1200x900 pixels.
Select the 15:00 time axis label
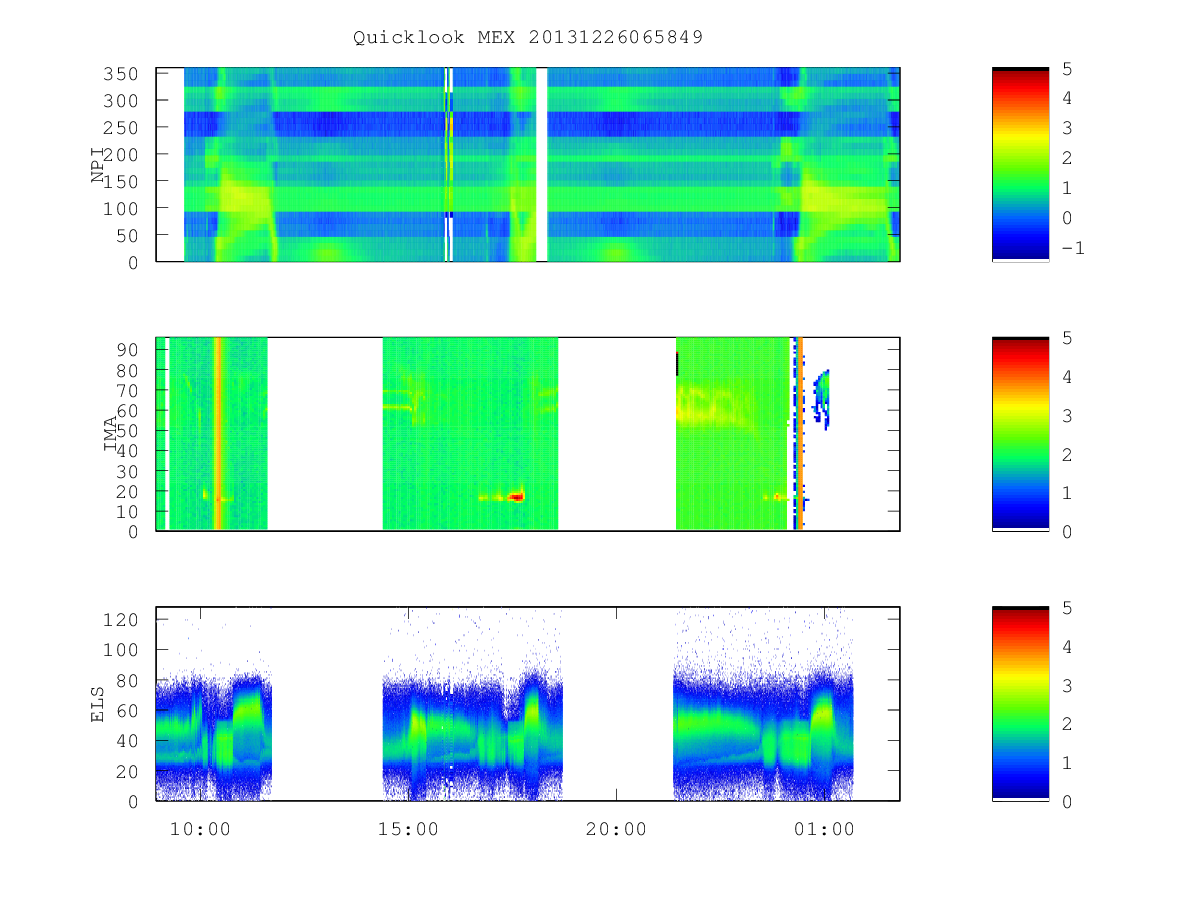pyautogui.click(x=410, y=829)
